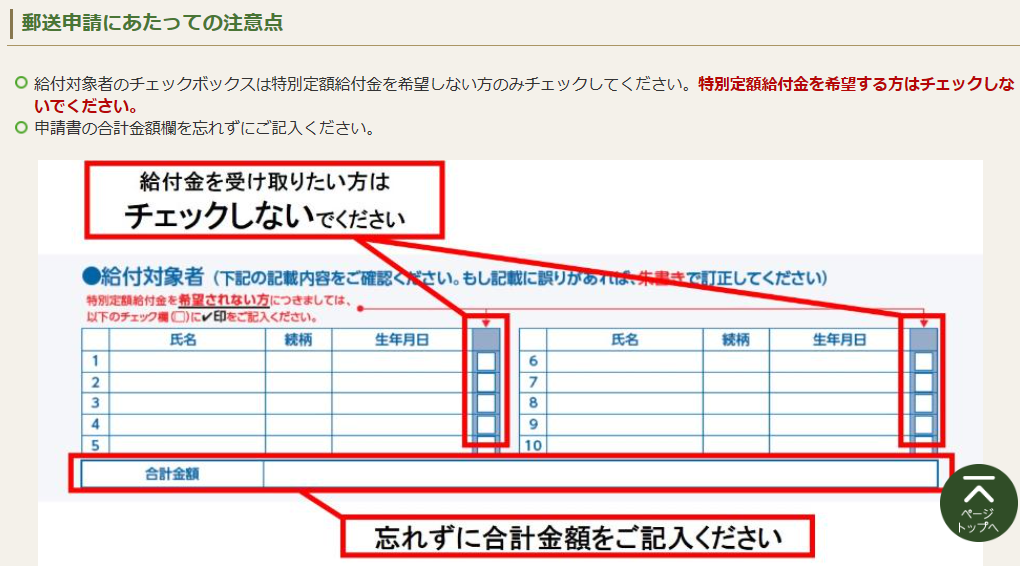Toggle the checkbox for recipient row 6
The height and width of the screenshot is (566, 1020).
pos(923,361)
